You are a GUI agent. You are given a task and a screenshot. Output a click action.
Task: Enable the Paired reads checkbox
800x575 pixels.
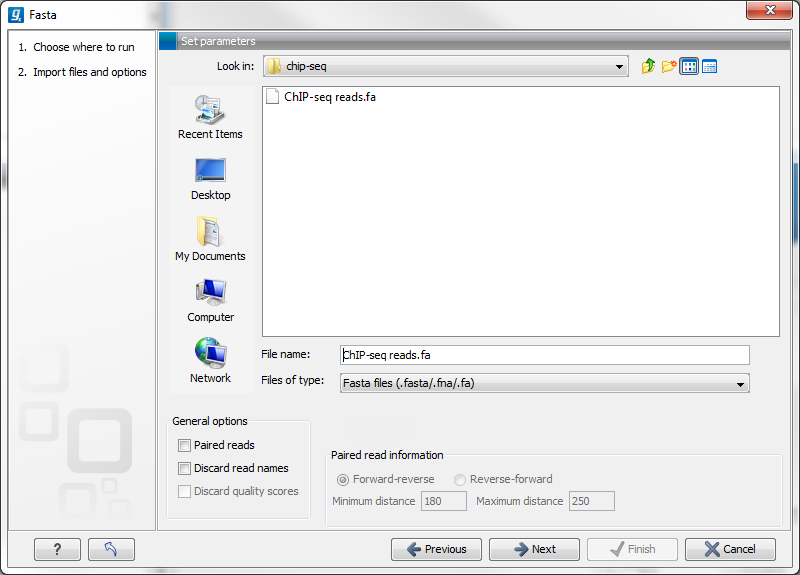coord(184,446)
